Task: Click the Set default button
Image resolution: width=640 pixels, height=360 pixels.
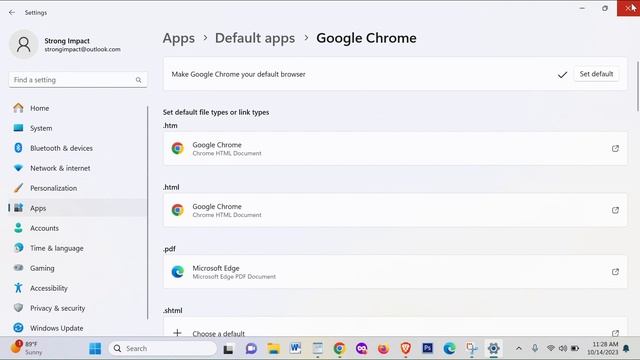Action: [596, 74]
